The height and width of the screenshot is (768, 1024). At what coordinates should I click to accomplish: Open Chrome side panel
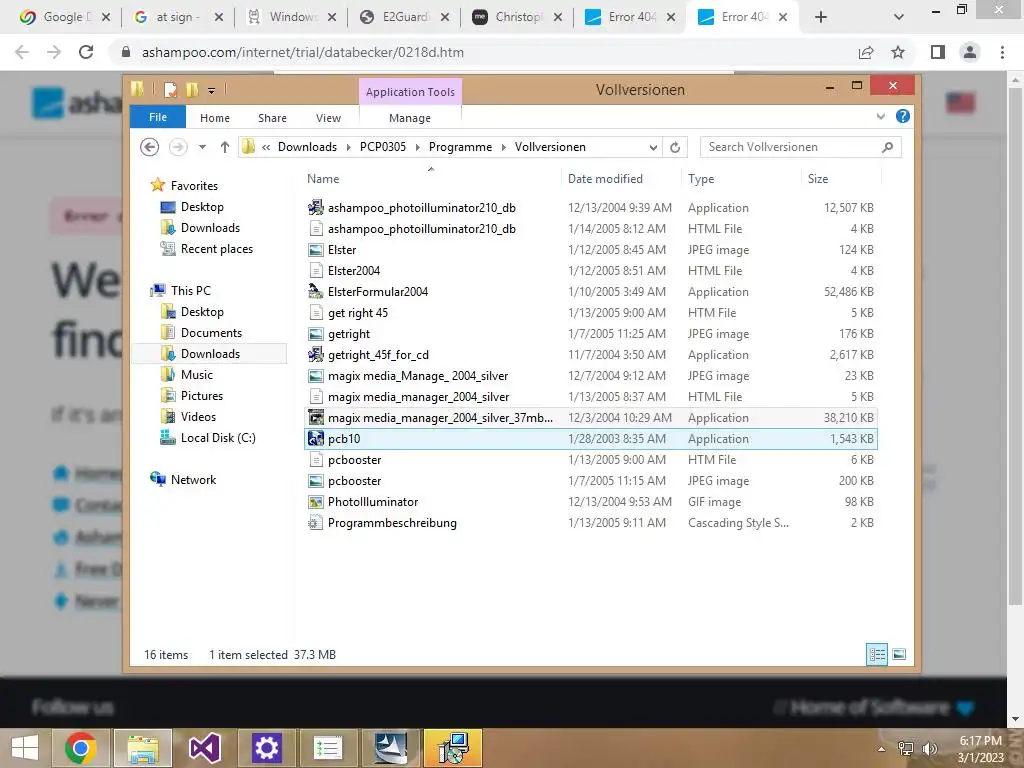pos(938,52)
